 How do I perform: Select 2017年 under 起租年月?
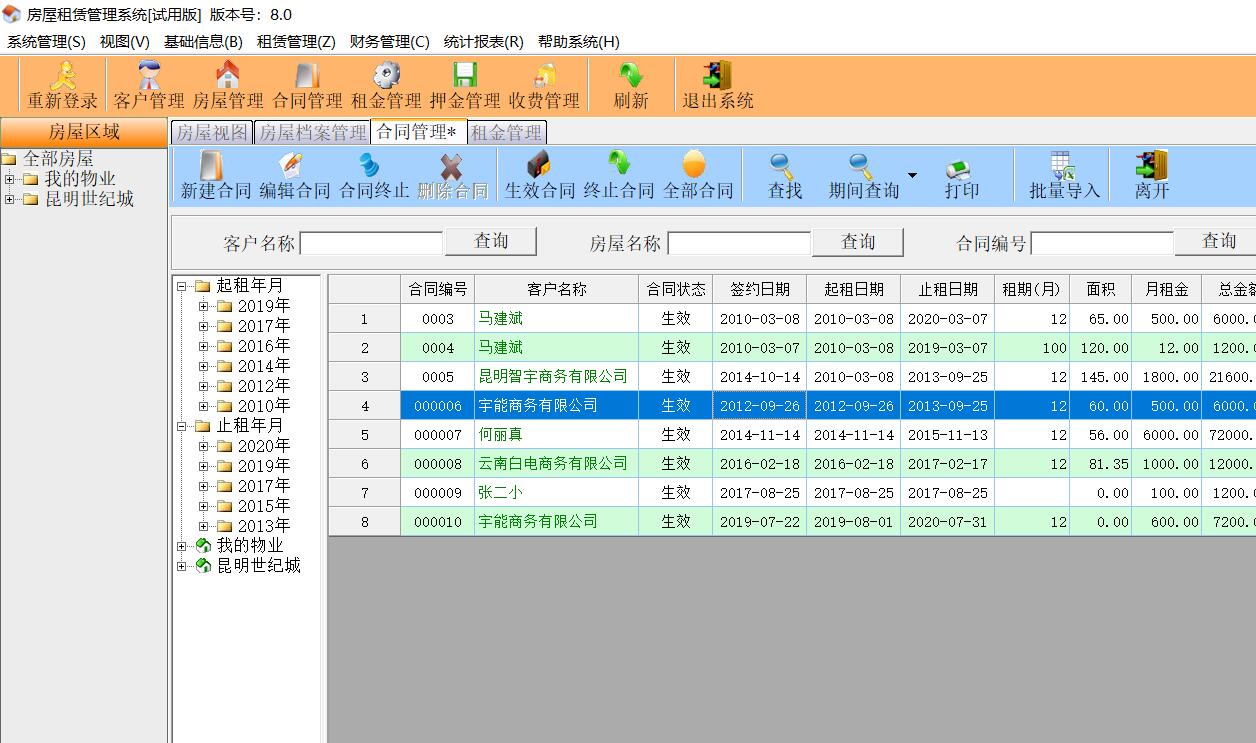point(264,326)
